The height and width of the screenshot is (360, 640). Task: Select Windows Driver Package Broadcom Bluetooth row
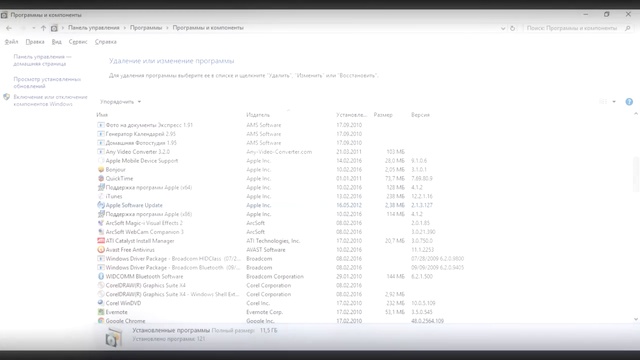click(169, 267)
